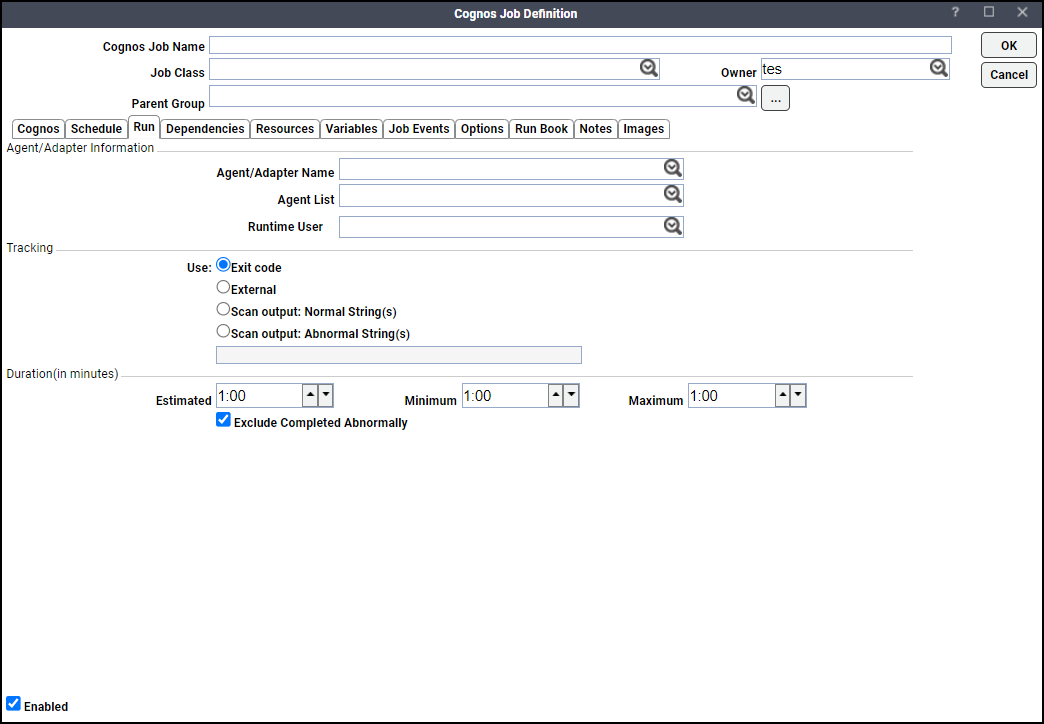This screenshot has width=1044, height=724.
Task: Uncheck Exclude Completed Abnormally checkbox
Action: tap(224, 420)
